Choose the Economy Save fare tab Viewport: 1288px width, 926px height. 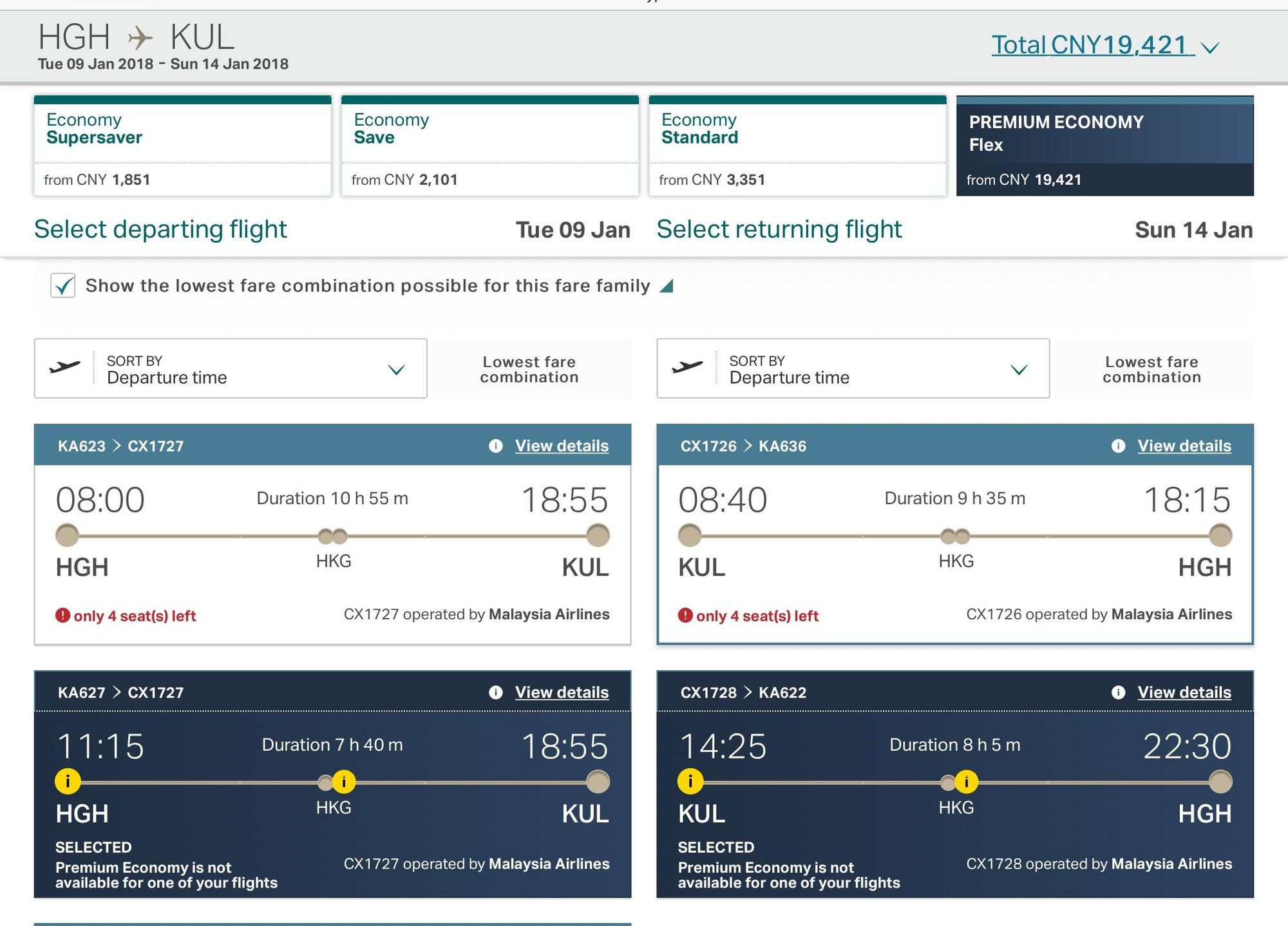pyautogui.click(x=489, y=146)
